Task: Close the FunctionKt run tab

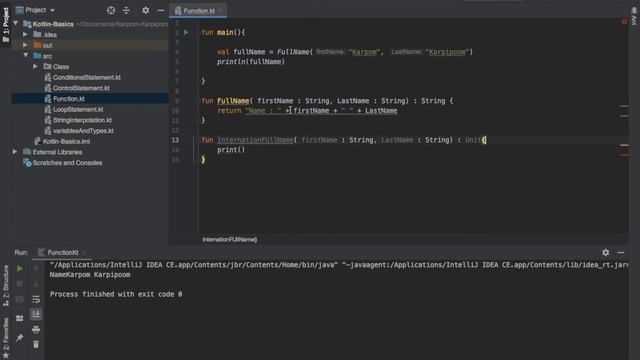Action: coord(84,253)
